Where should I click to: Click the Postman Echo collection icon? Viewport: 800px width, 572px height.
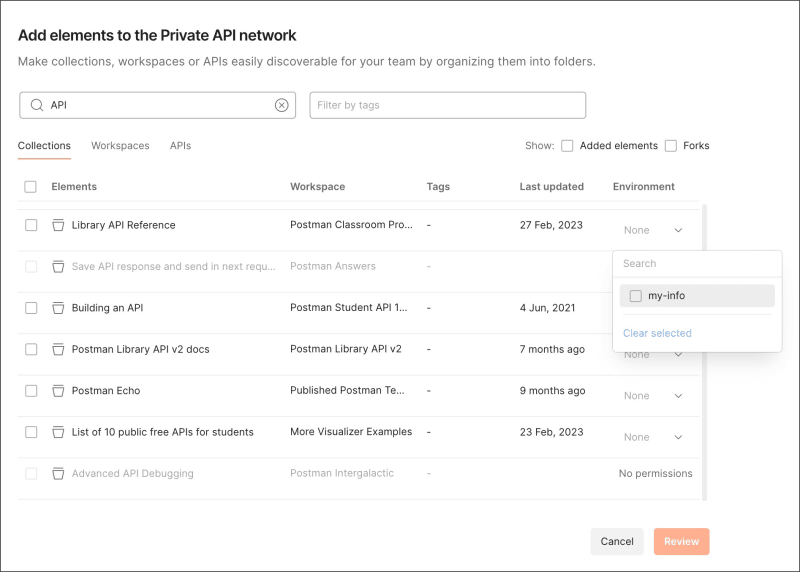58,390
